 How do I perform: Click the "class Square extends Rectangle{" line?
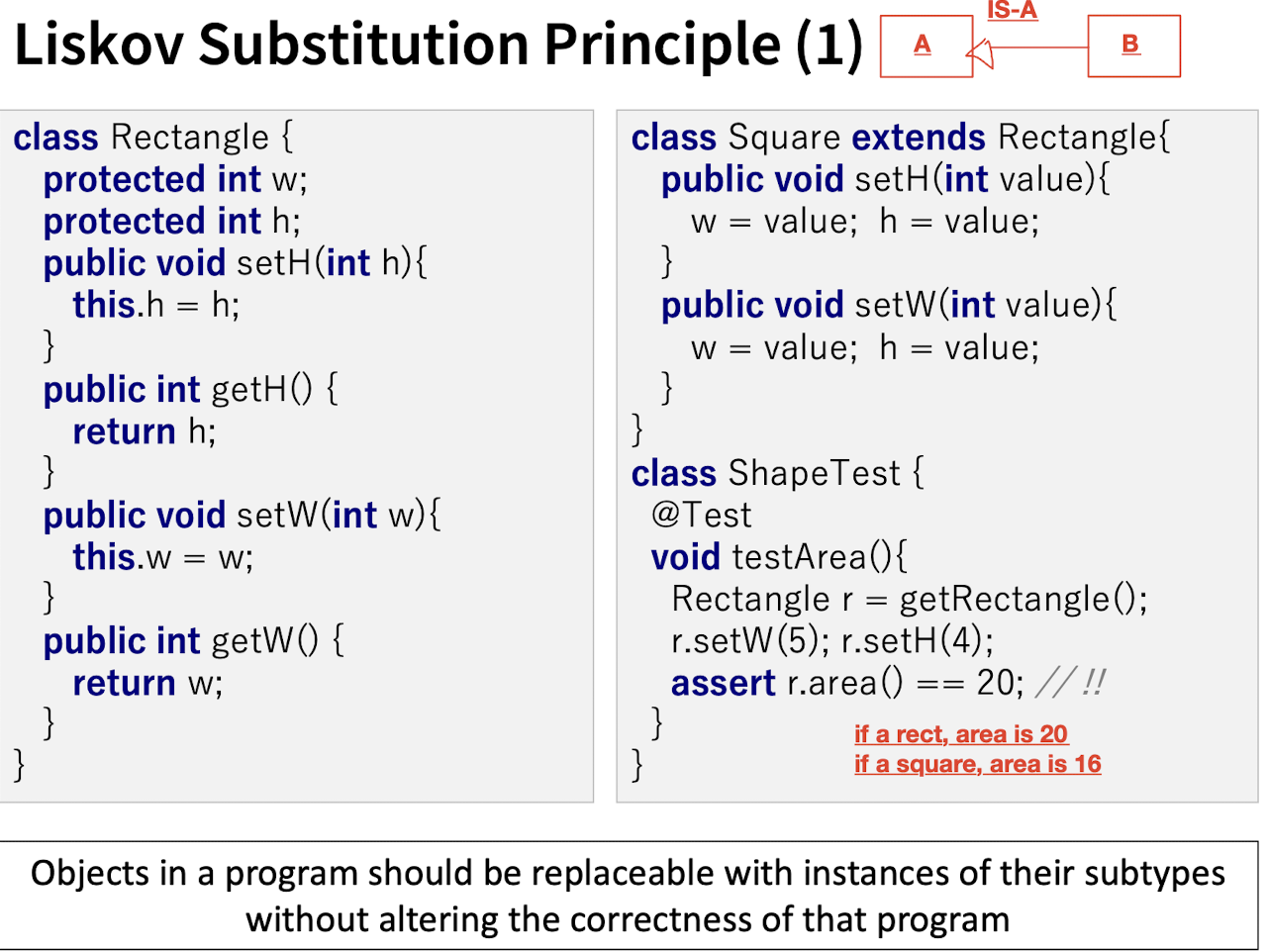tap(900, 137)
